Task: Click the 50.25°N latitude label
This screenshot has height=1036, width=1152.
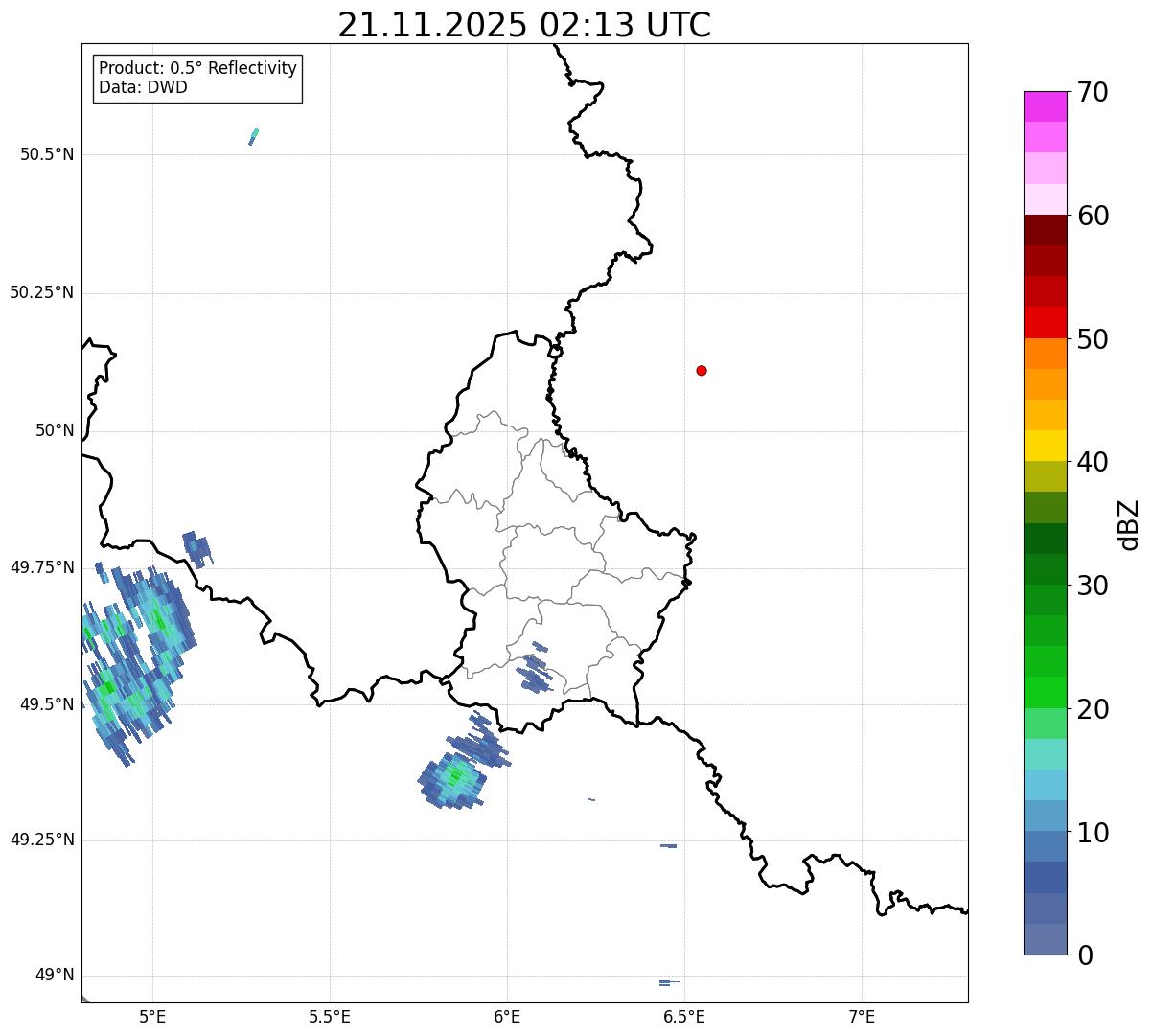Action: [x=41, y=292]
